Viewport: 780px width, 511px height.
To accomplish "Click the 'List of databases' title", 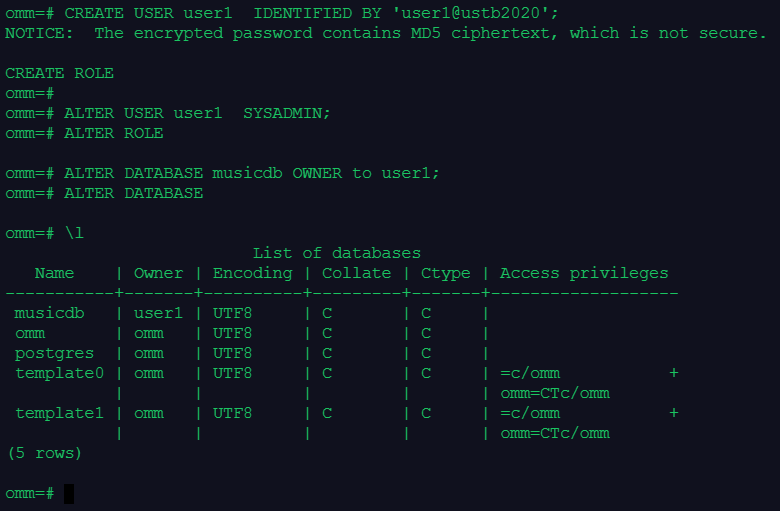I will (x=336, y=253).
